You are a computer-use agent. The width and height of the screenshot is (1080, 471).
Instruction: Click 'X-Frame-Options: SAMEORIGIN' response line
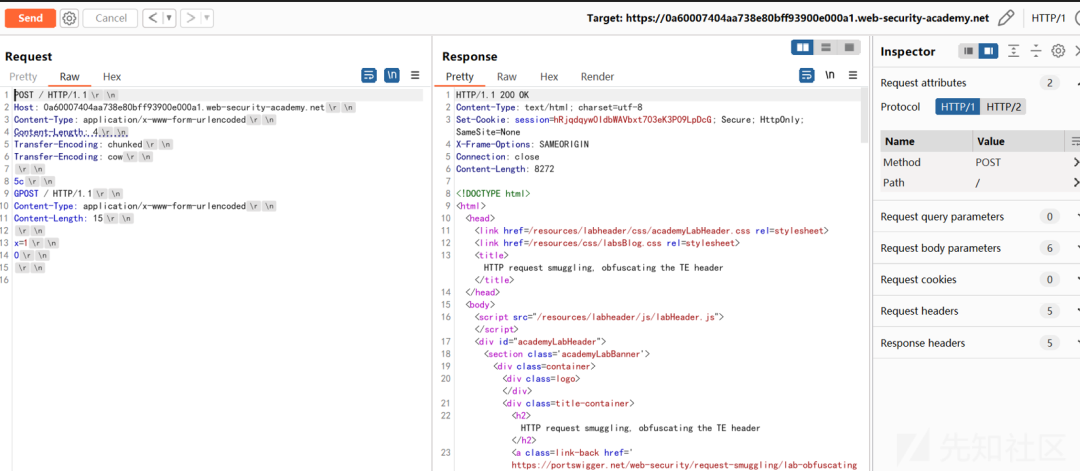pos(522,145)
